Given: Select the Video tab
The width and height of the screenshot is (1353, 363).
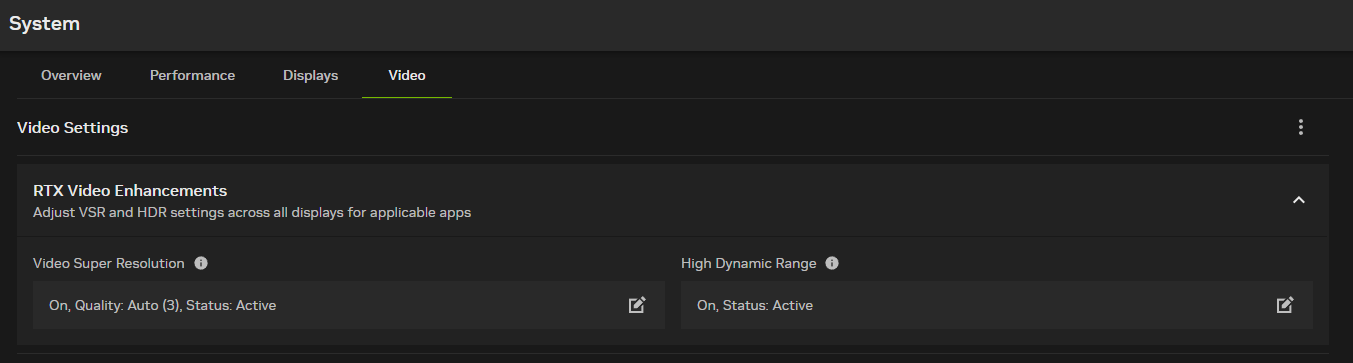Looking at the screenshot, I should click(407, 75).
